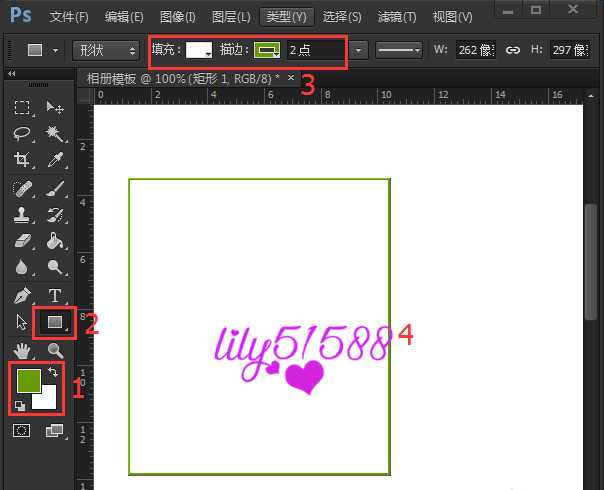
Task: Select the Spot Healing Brush tool
Action: [22, 189]
